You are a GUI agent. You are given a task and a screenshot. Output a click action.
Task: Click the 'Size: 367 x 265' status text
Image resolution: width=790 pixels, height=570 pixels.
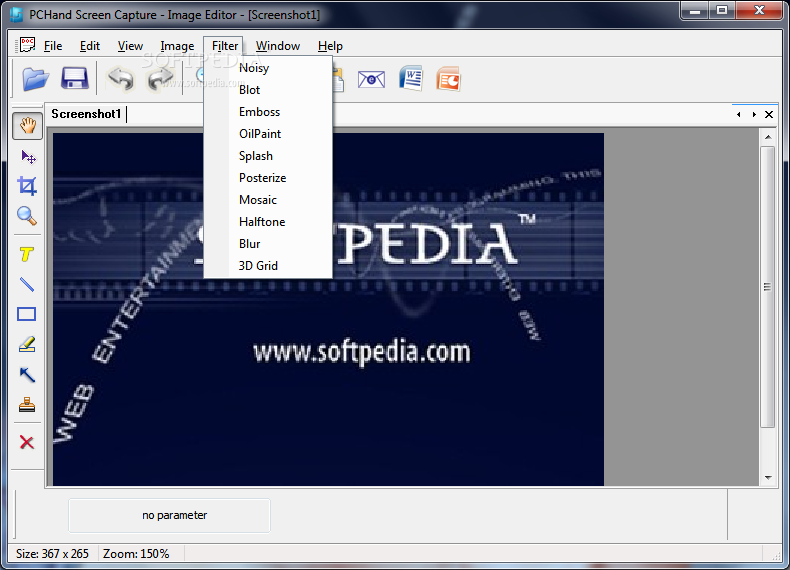(52, 554)
